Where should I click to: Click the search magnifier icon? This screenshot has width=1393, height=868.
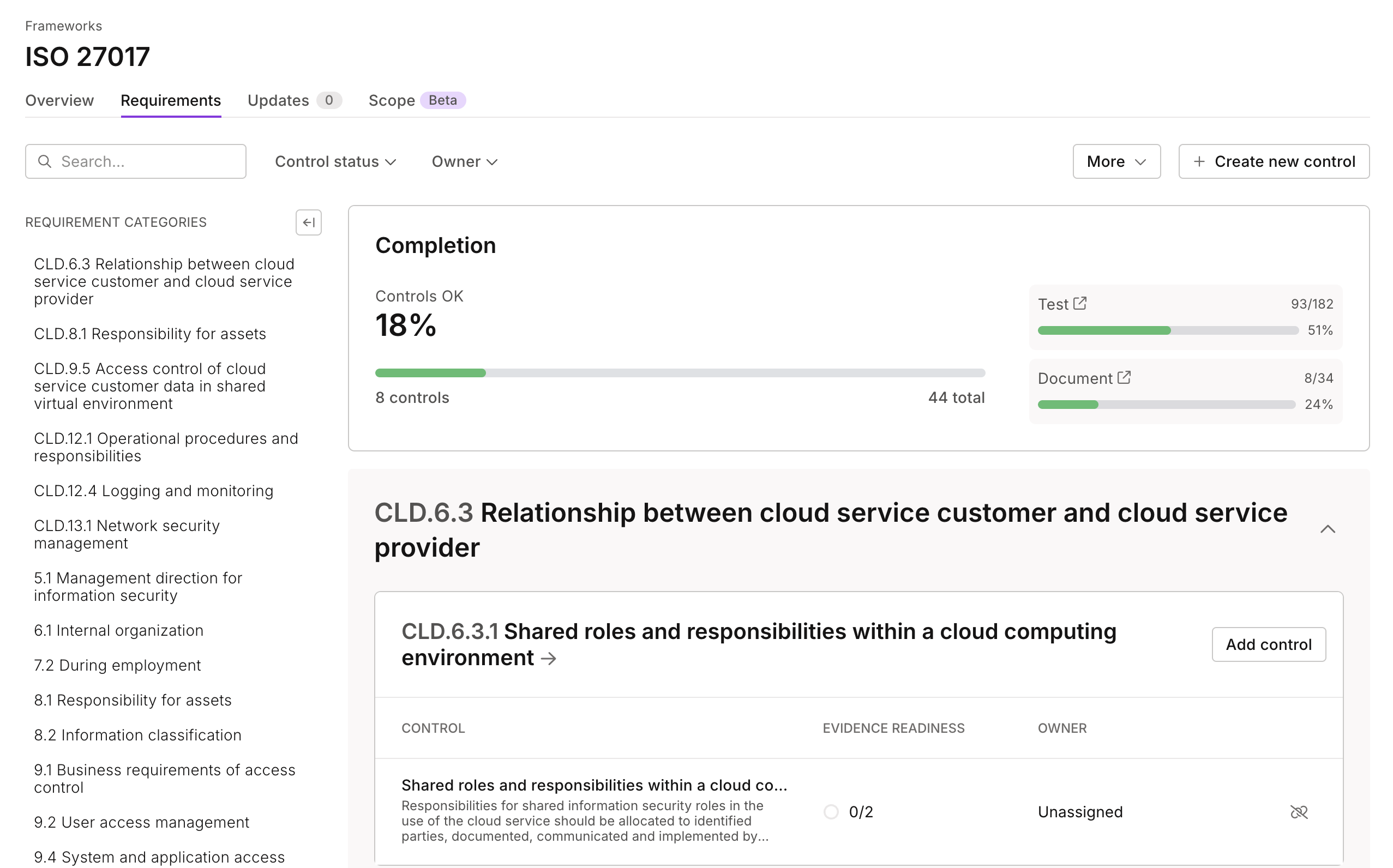click(x=45, y=161)
